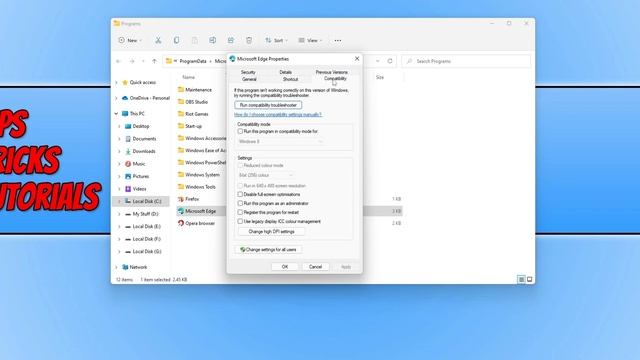Click the Name column header
The height and width of the screenshot is (360, 640).
[x=188, y=77]
